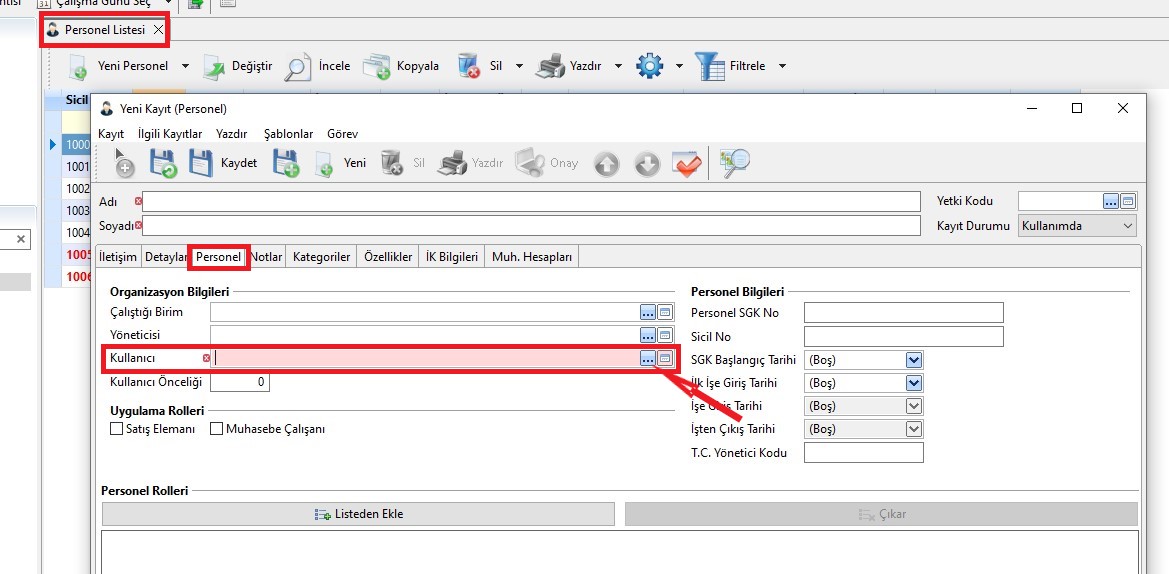Enable the Satış Elemanı checkbox
The width and height of the screenshot is (1169, 574).
tap(116, 429)
